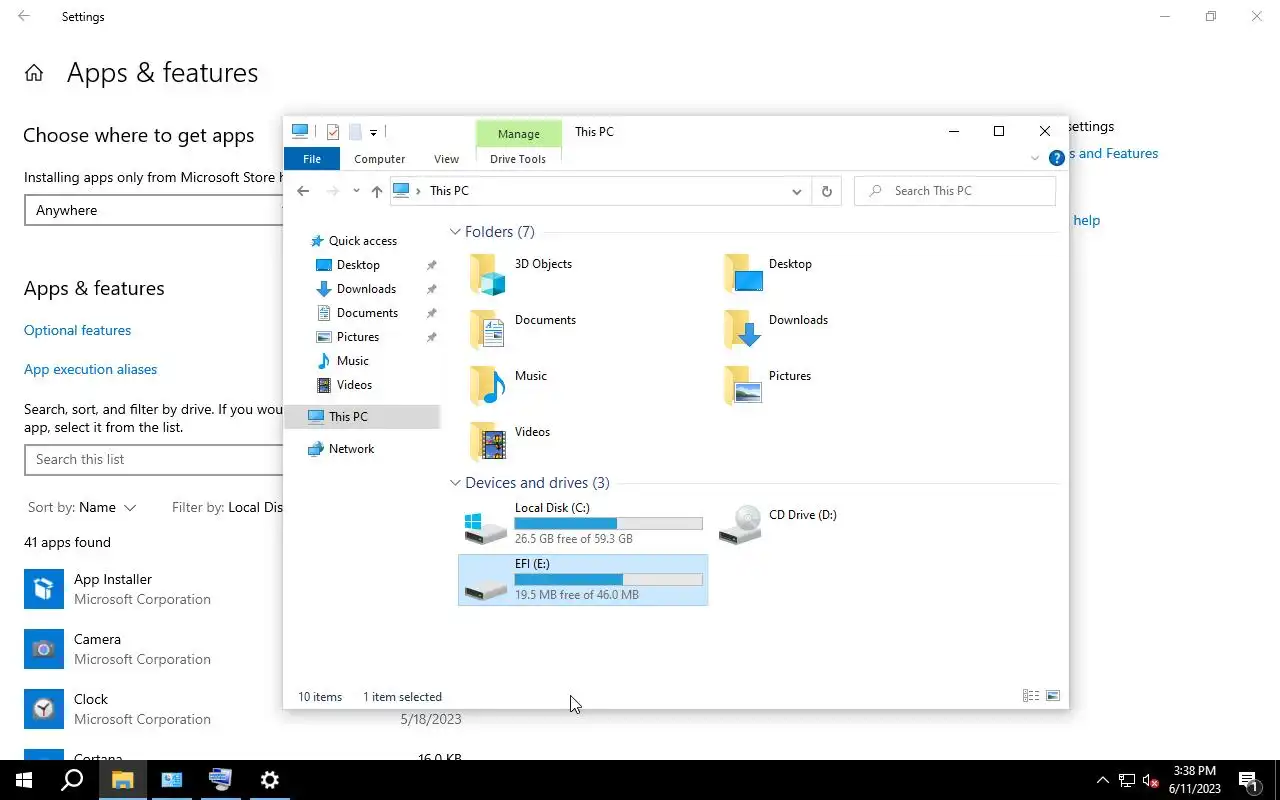Select Downloads in navigation pane
This screenshot has width=1280, height=800.
tap(366, 289)
